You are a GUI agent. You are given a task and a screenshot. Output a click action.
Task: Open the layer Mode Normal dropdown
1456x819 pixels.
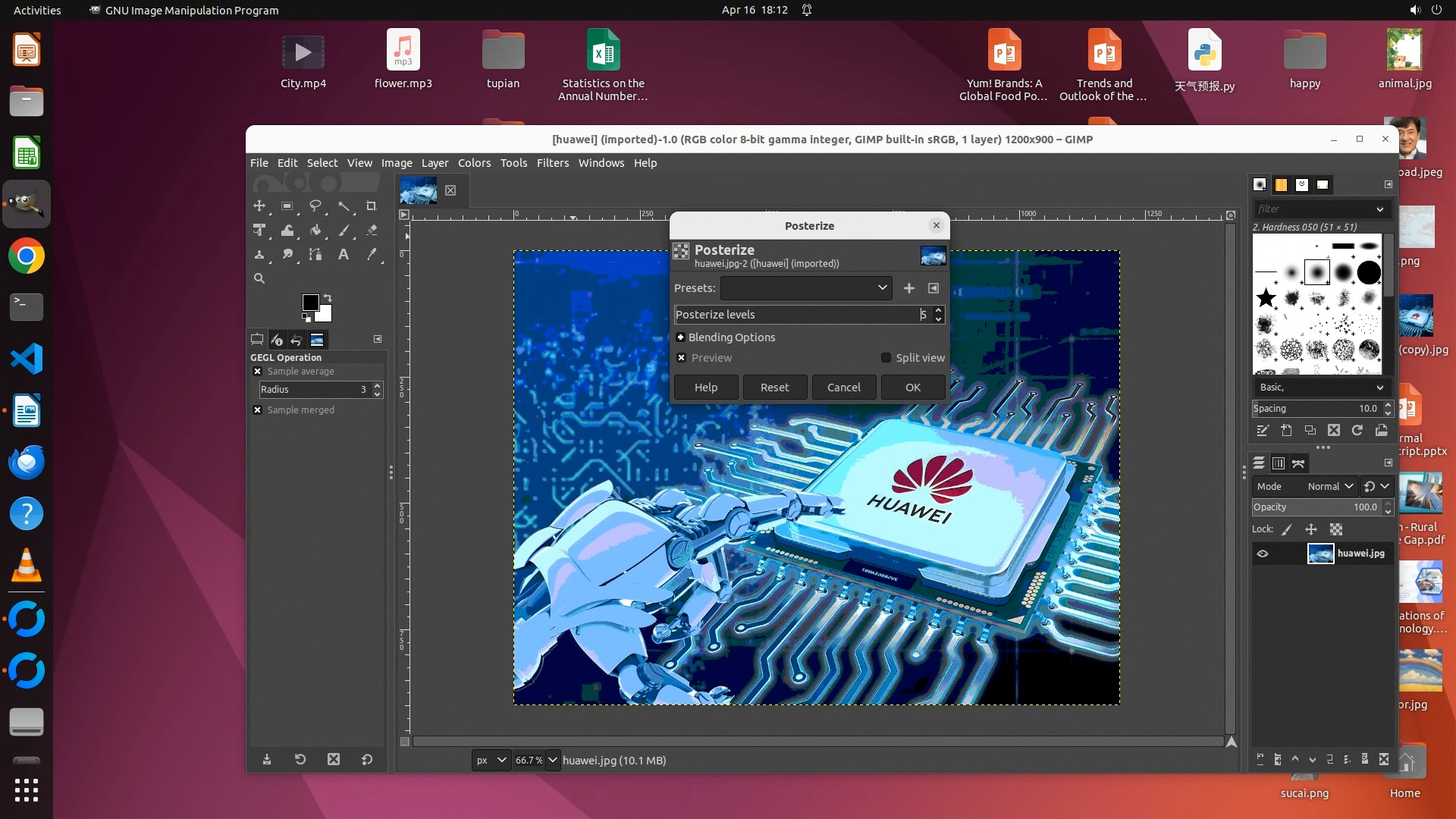tap(1329, 487)
